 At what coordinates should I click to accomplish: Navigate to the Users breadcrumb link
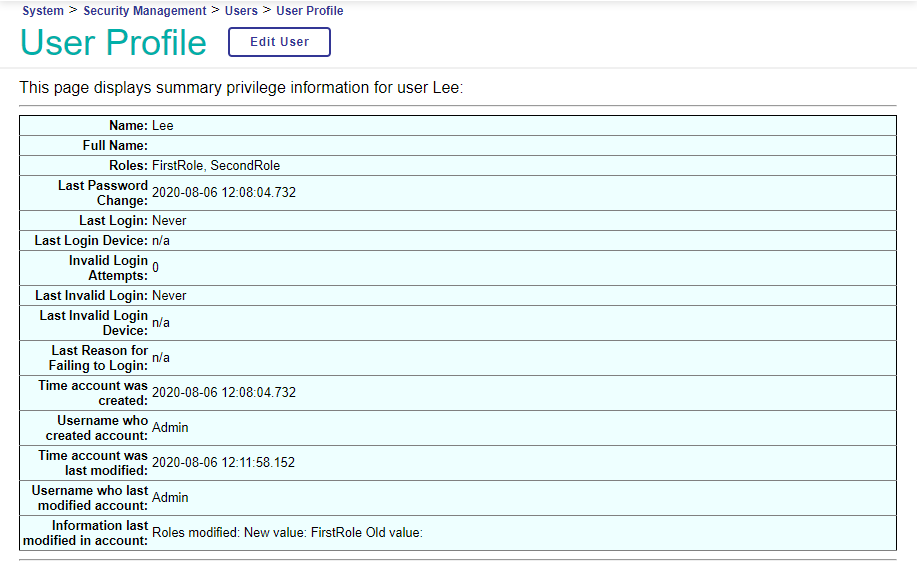(x=241, y=11)
